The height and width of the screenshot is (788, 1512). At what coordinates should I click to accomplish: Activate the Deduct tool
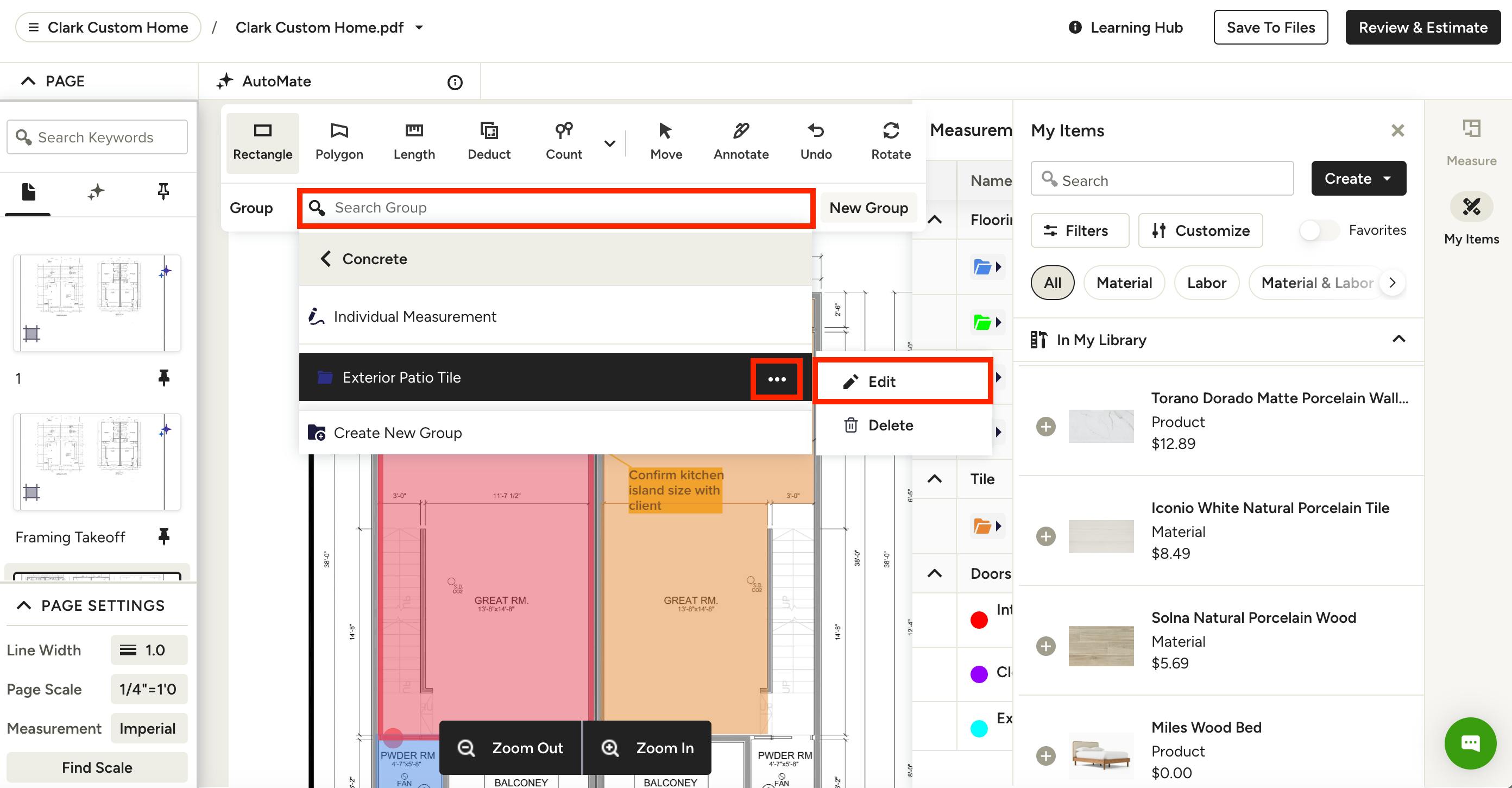[489, 142]
